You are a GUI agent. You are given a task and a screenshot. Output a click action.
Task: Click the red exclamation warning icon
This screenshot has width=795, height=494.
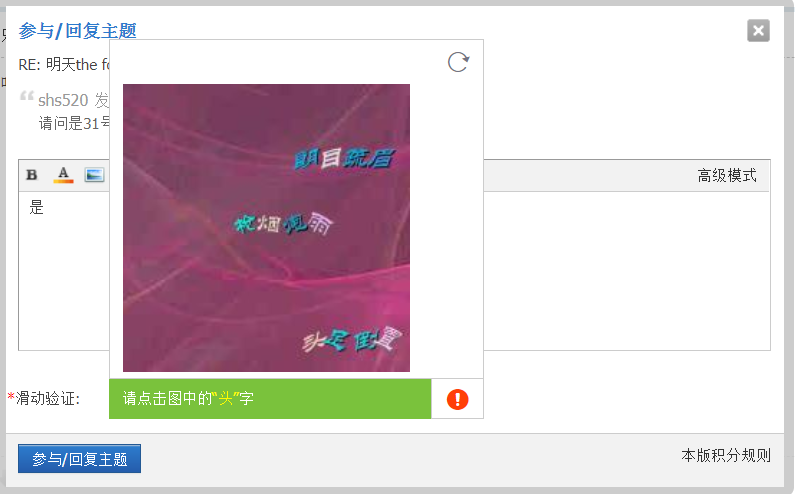coord(457,399)
